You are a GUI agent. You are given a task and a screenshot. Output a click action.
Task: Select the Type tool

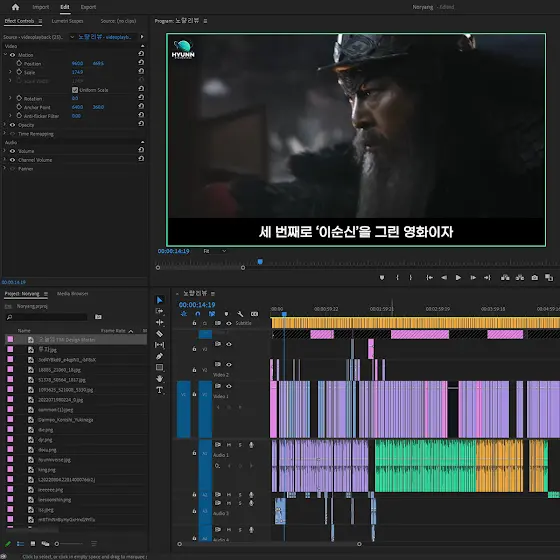pyautogui.click(x=160, y=390)
